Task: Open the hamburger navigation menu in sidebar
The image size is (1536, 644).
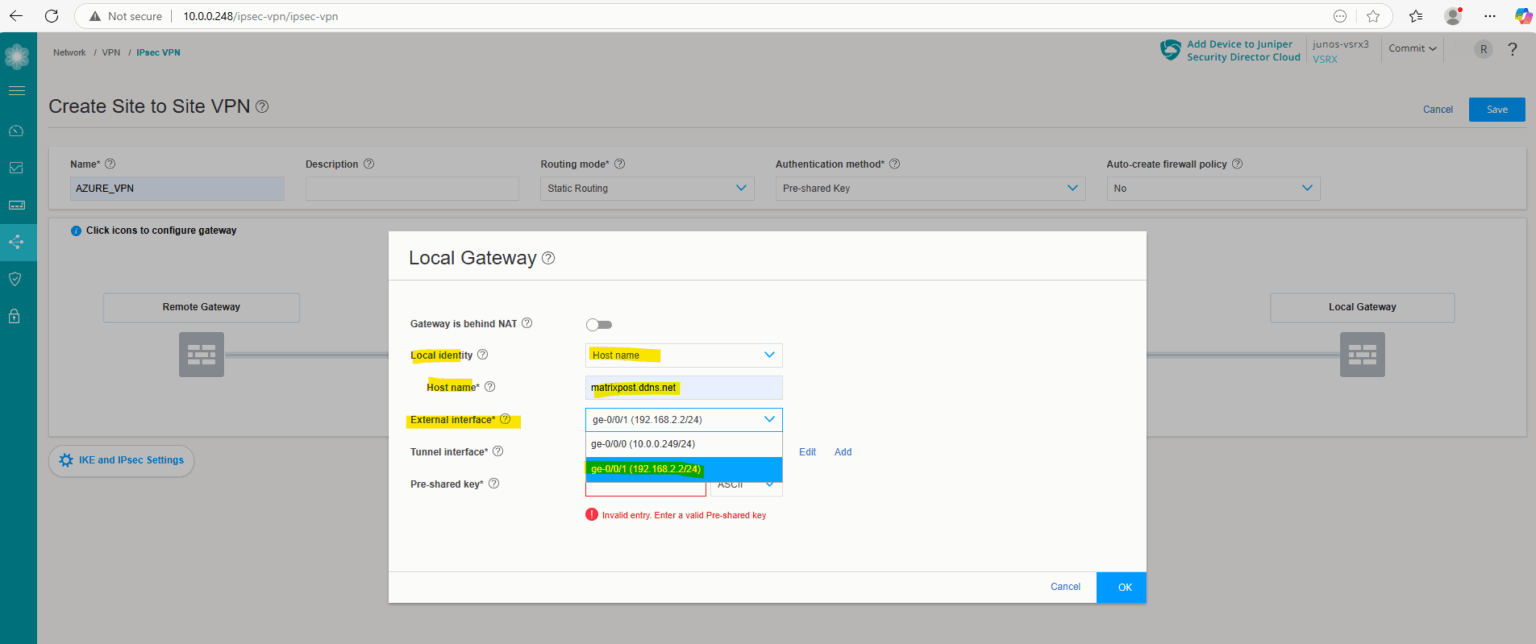Action: (16, 90)
